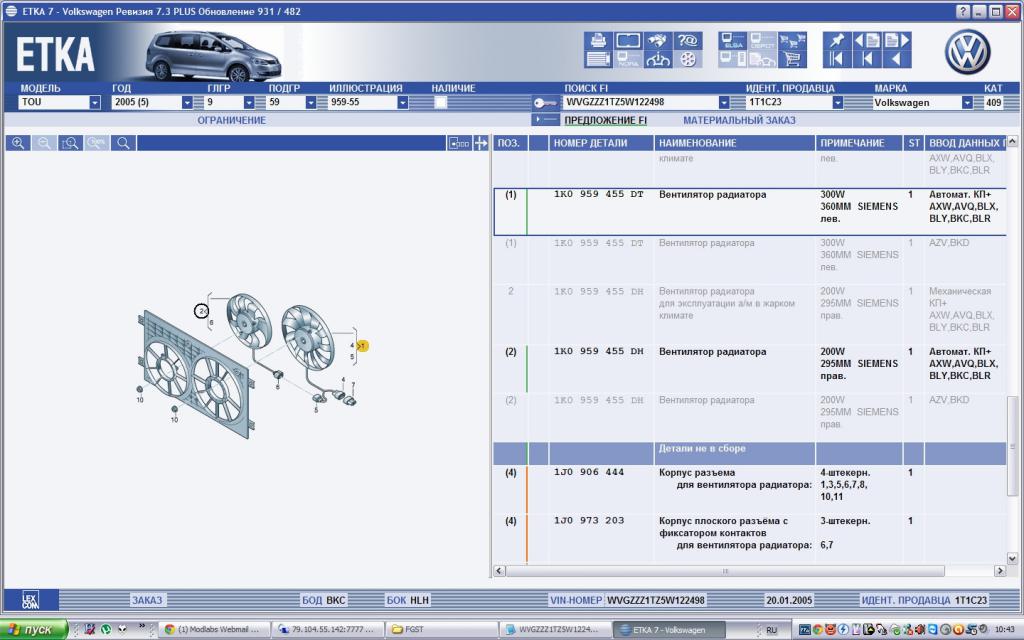Click the RU language indicator in taskbar
1024x640 pixels.
pos(771,630)
